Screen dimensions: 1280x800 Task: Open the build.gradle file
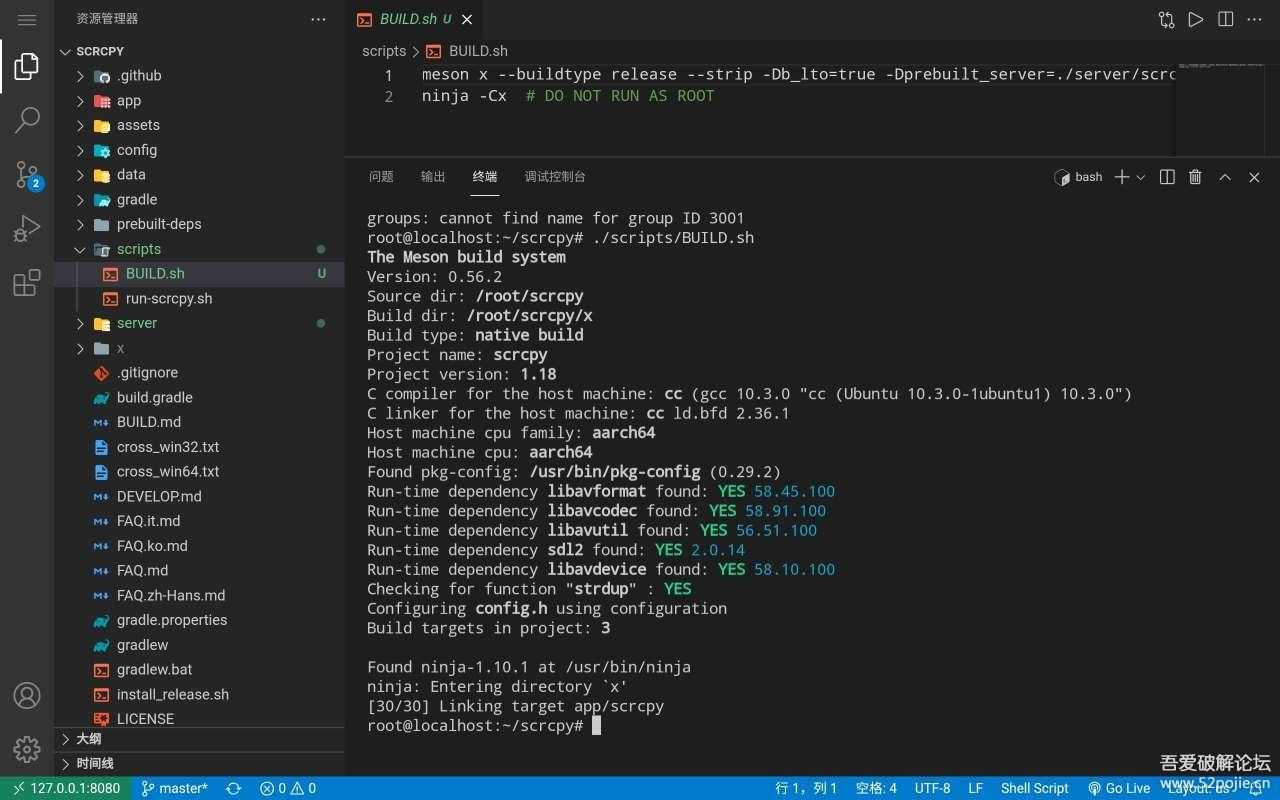point(200,398)
